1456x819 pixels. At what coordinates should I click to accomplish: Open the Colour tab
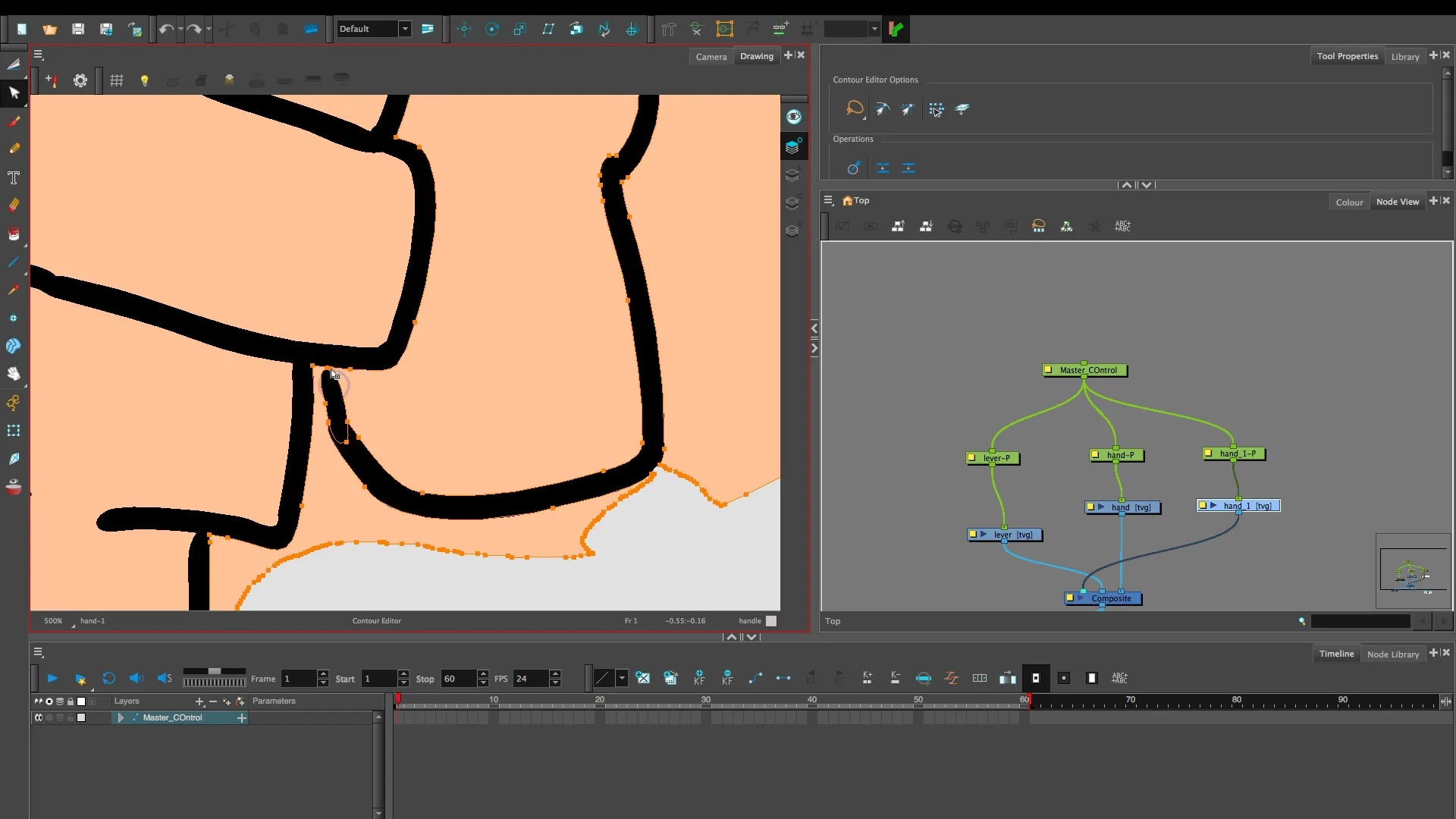(x=1349, y=202)
